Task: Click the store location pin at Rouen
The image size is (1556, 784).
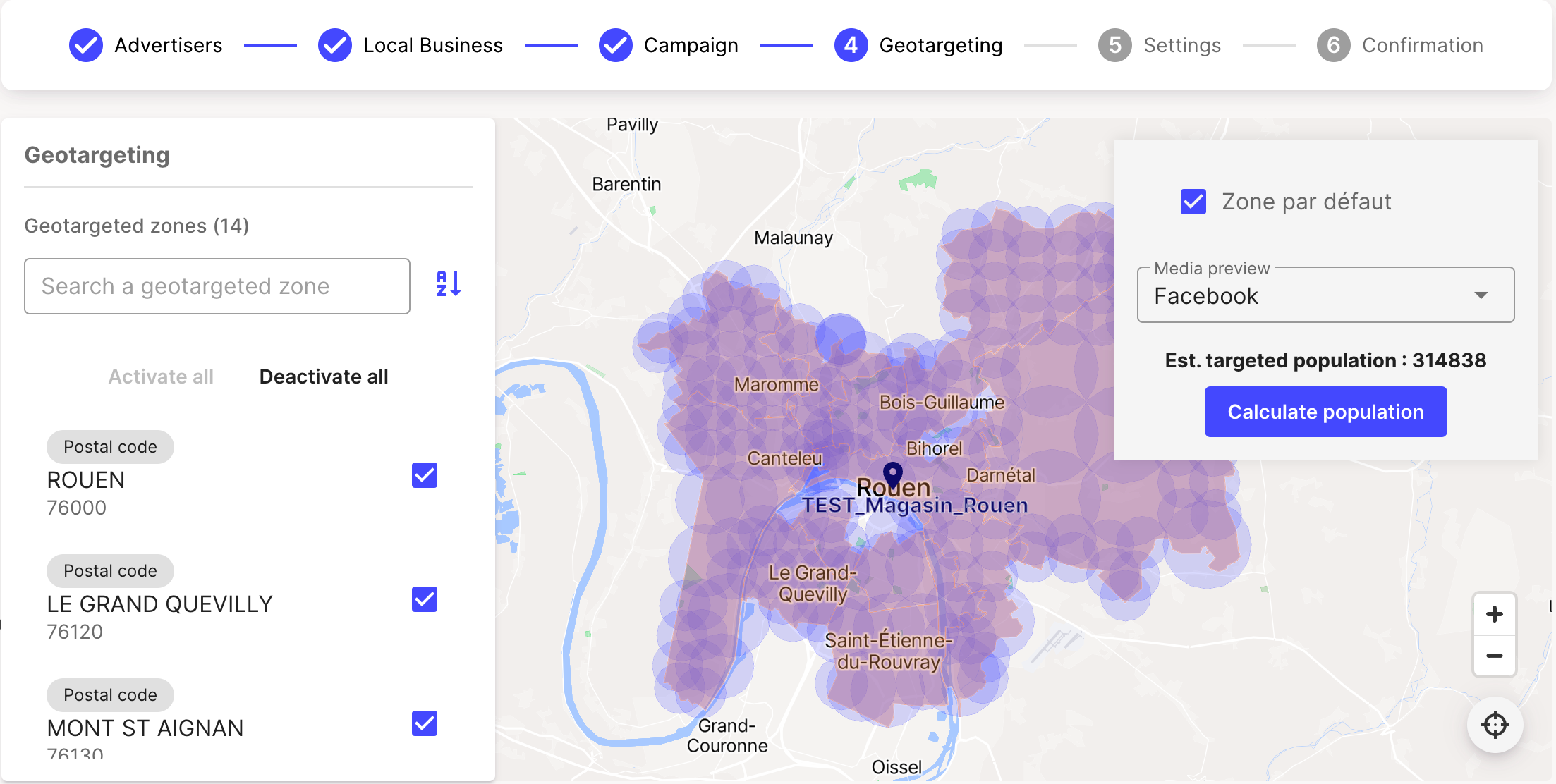Action: 893,477
